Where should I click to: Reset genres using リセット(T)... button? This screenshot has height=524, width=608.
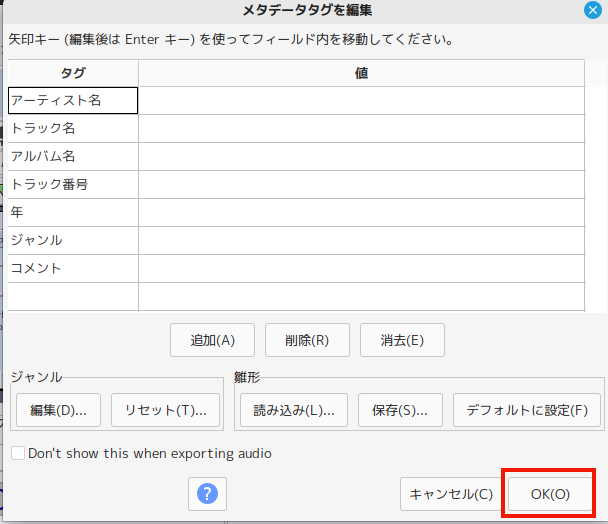pos(165,409)
